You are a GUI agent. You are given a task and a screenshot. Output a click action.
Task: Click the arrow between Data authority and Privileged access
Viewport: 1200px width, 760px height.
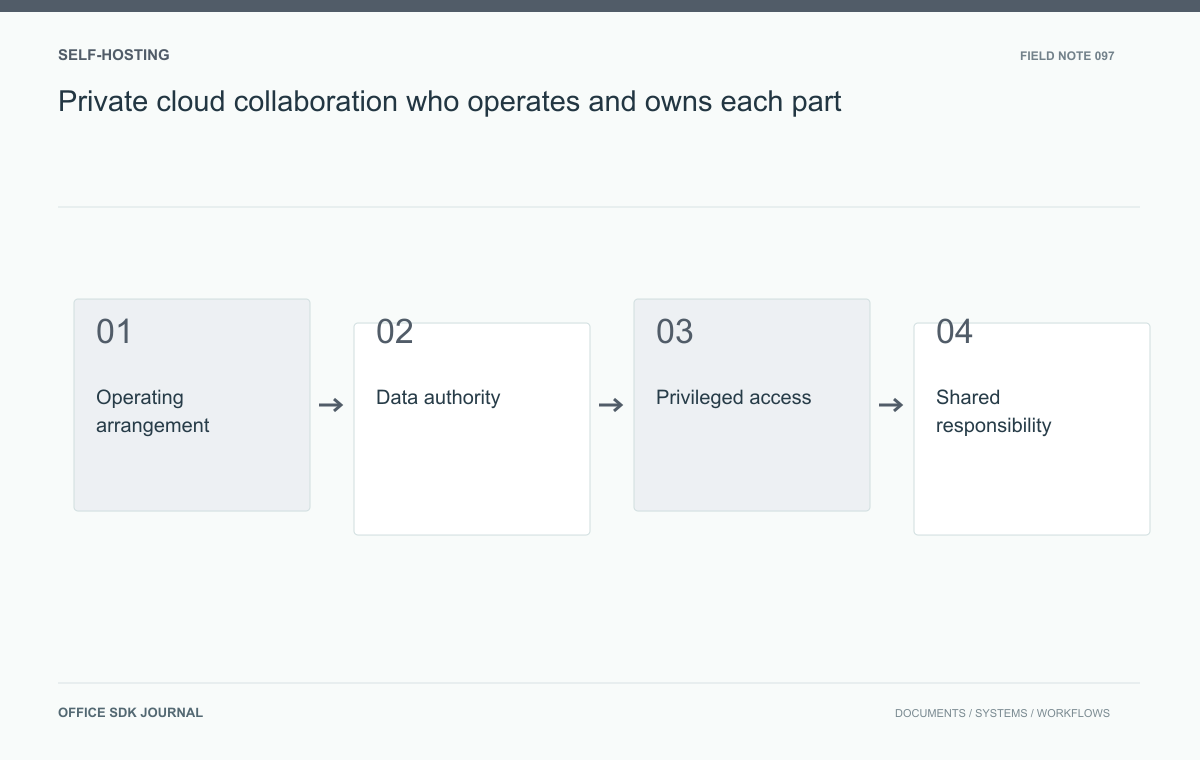click(x=611, y=405)
